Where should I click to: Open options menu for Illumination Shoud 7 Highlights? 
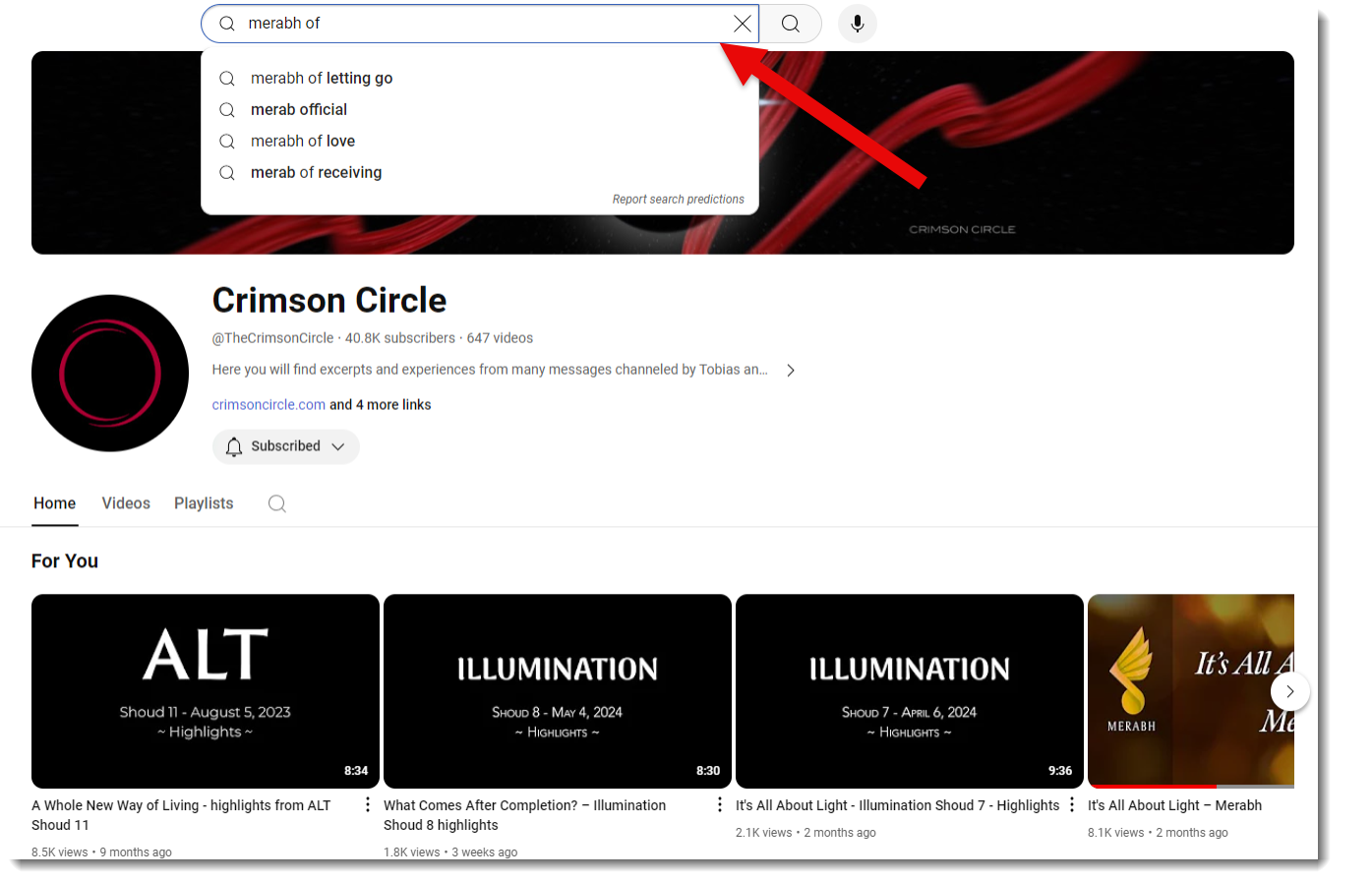tap(1072, 805)
